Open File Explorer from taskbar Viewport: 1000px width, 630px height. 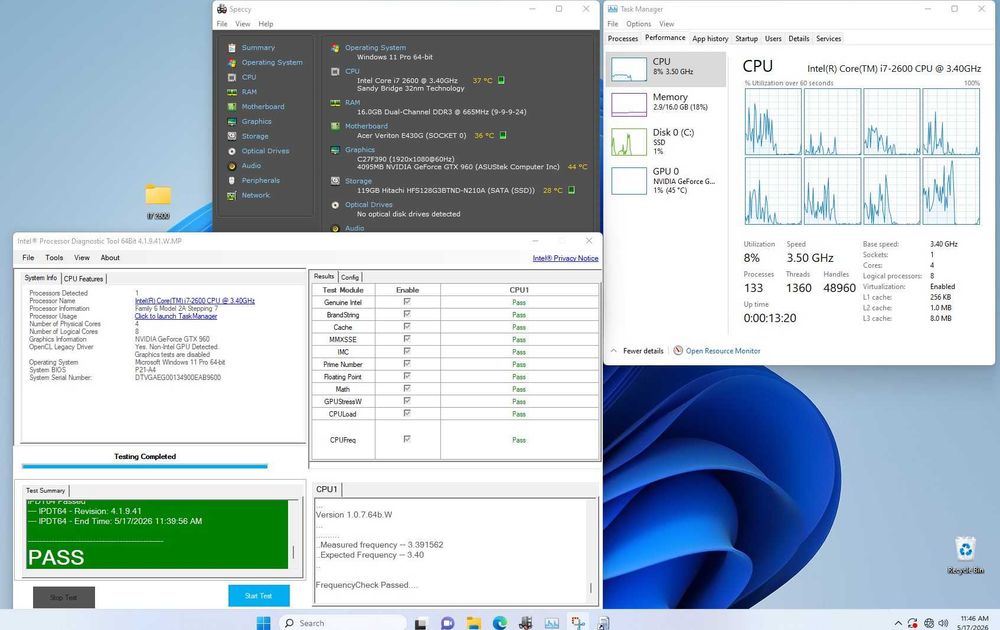coord(473,623)
